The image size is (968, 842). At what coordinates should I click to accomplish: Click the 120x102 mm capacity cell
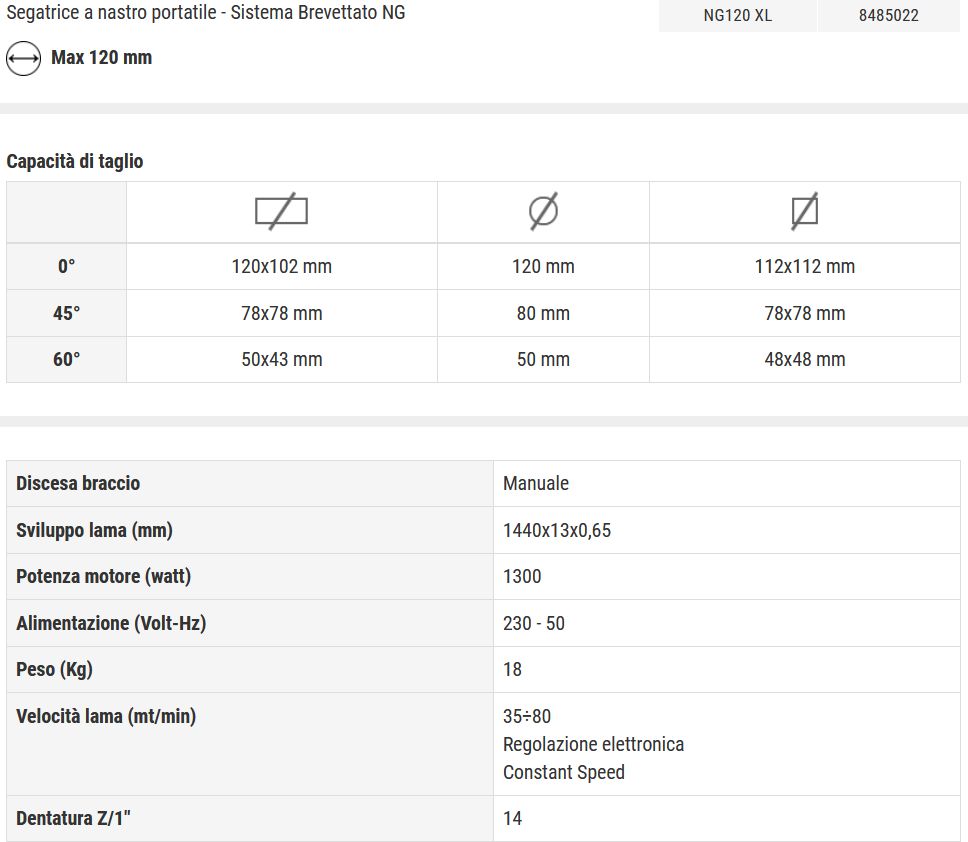[x=281, y=267]
